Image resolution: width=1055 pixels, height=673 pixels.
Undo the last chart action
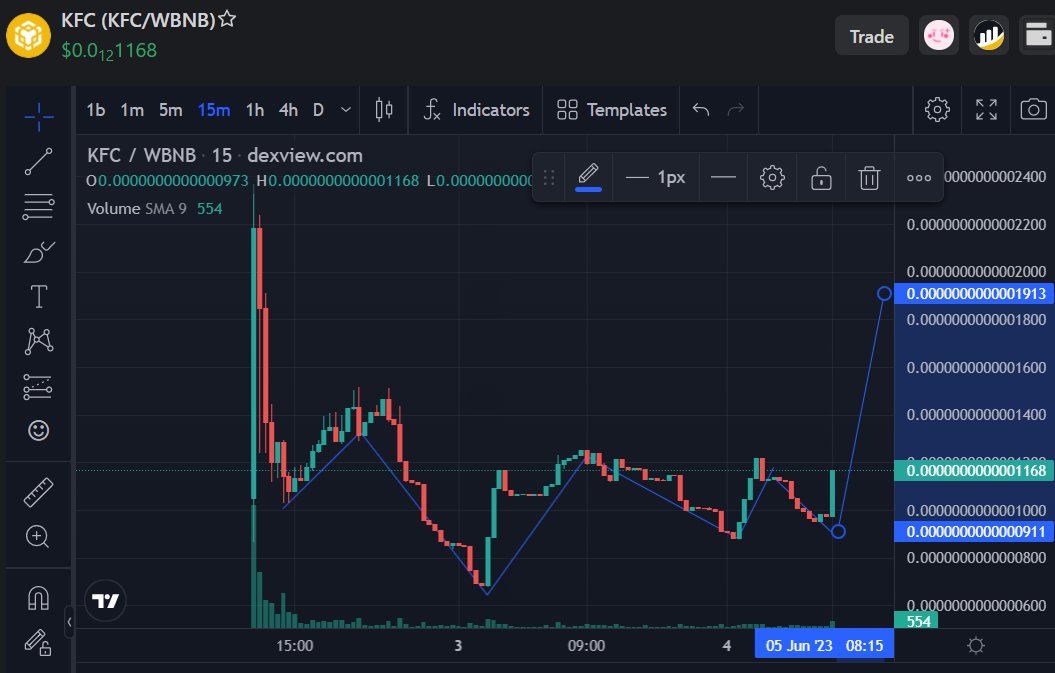[x=701, y=110]
